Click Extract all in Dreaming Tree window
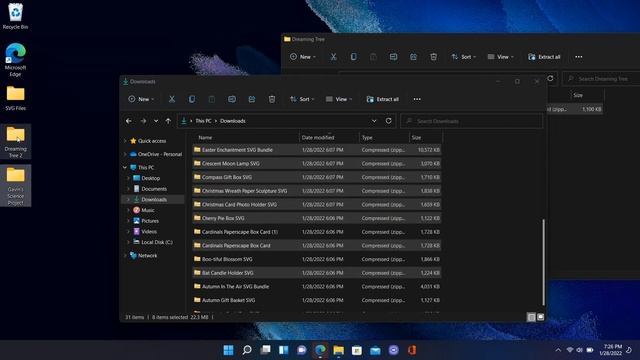Viewport: 640px width, 360px height. 544,57
